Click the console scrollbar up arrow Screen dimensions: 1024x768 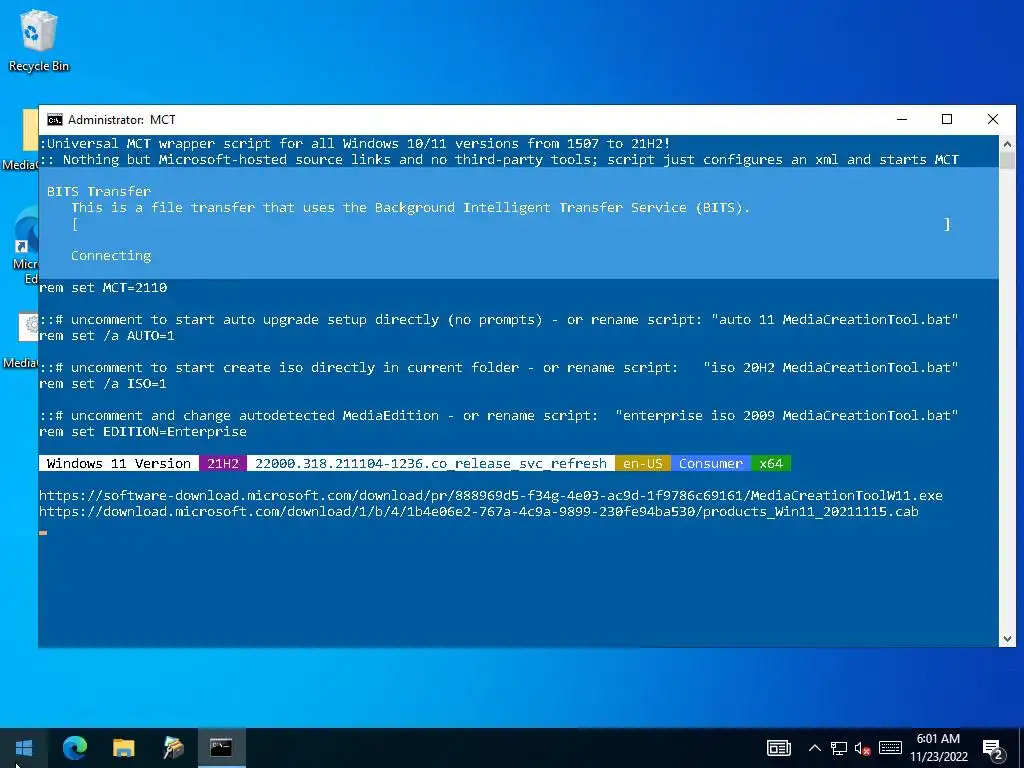point(1007,143)
